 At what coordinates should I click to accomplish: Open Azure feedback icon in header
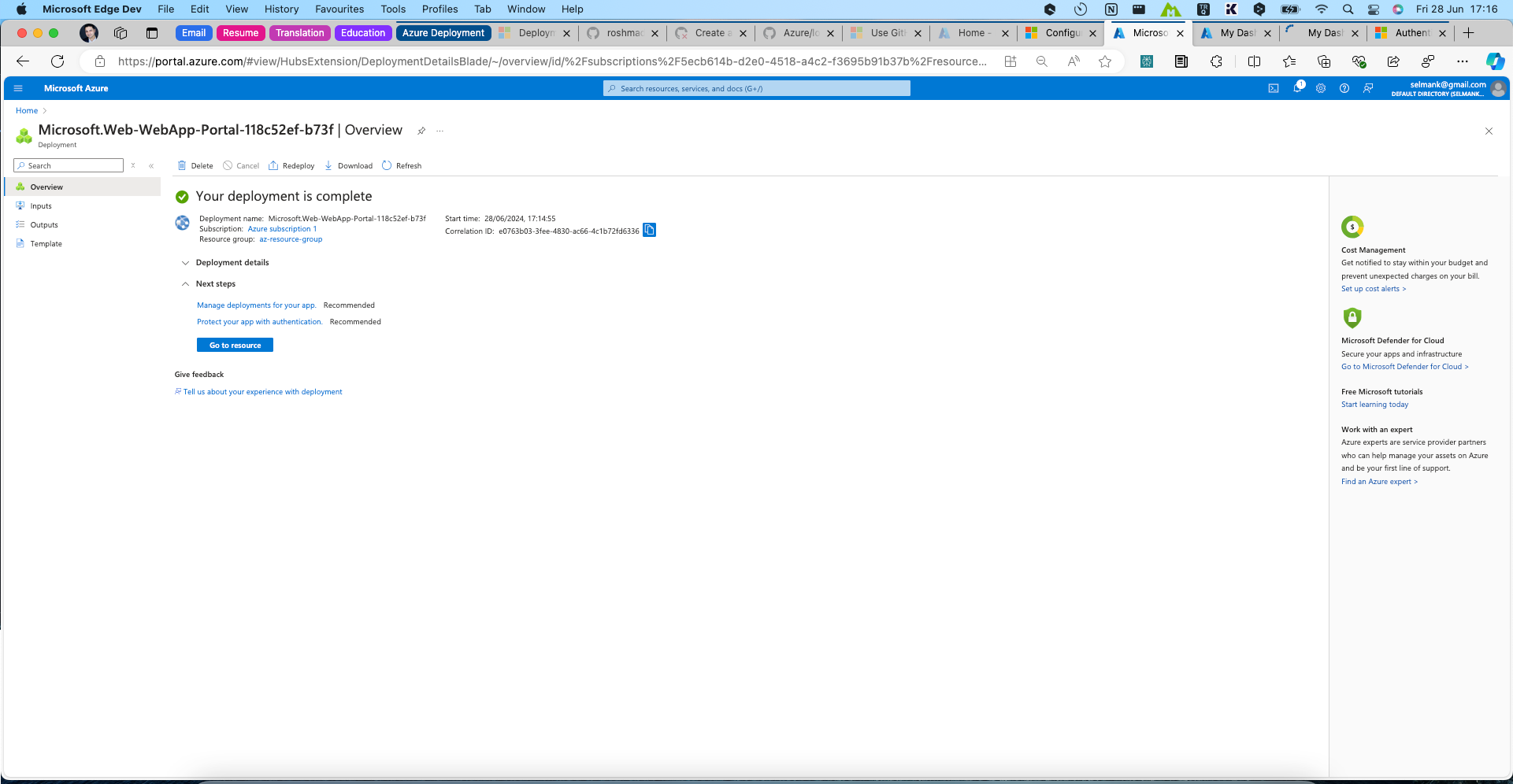click(1368, 88)
